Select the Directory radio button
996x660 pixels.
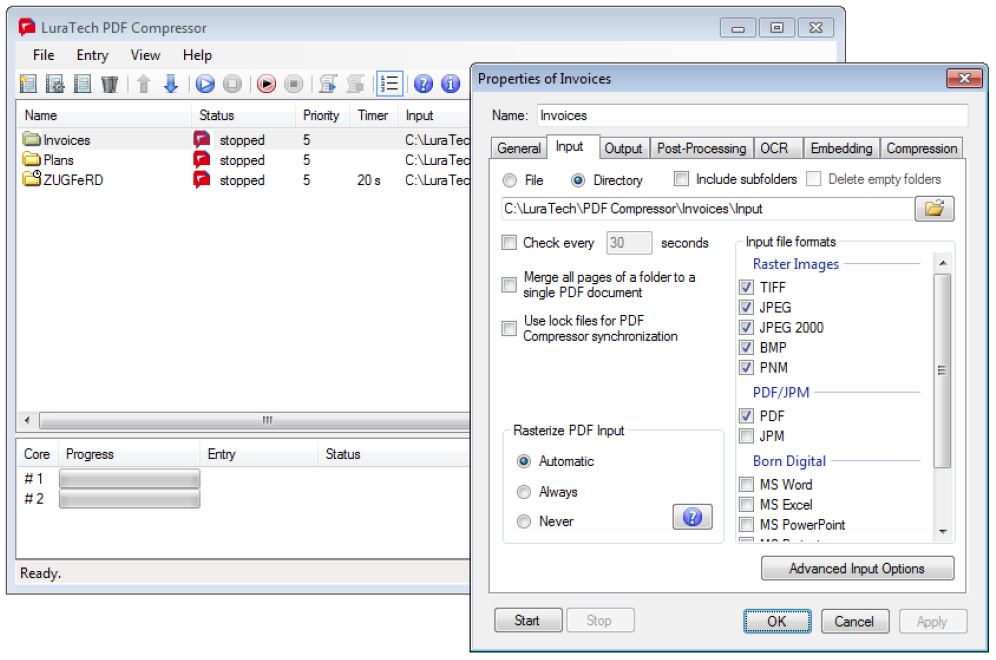[x=577, y=180]
